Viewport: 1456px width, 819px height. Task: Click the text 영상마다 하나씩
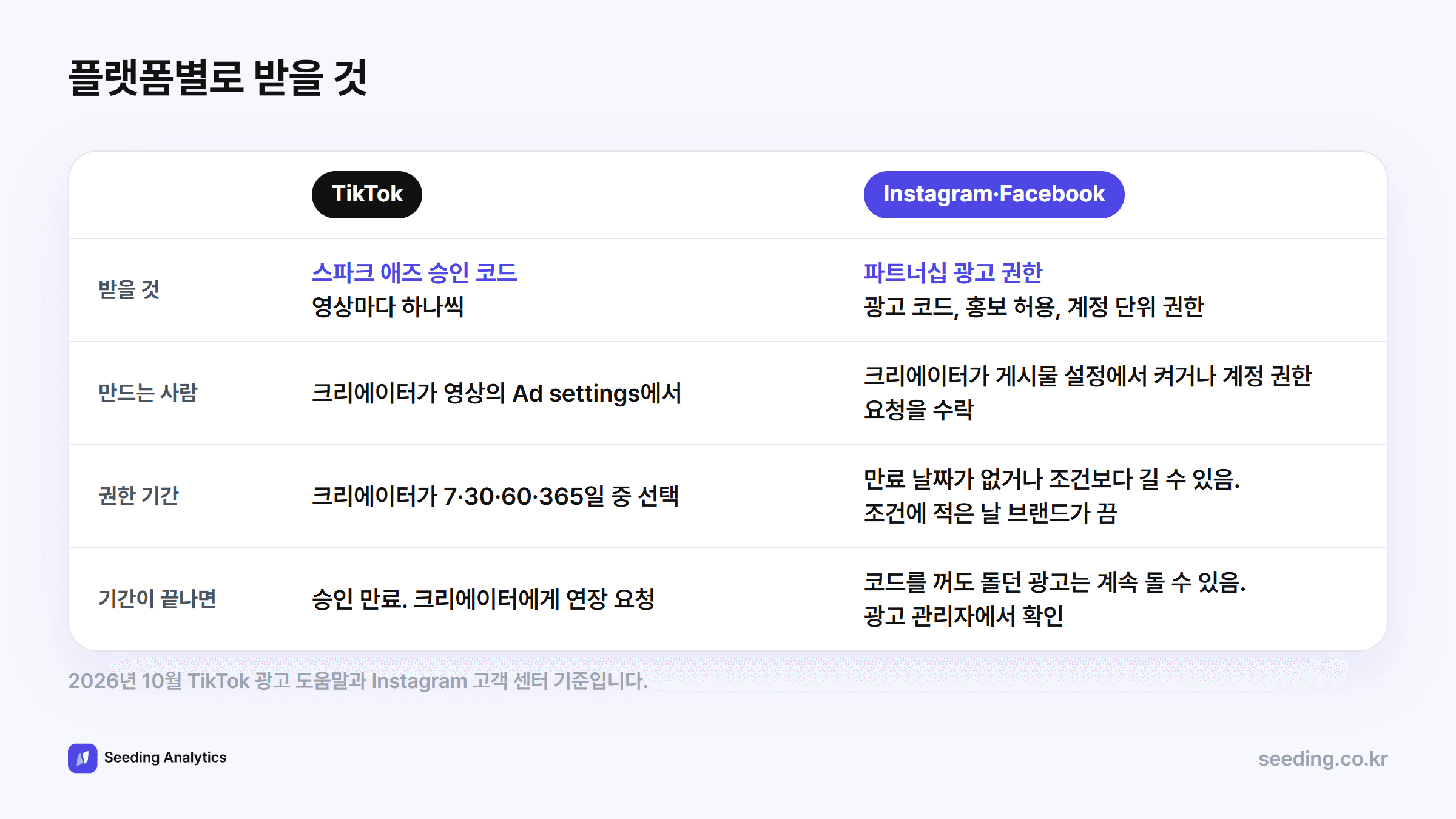[x=388, y=306]
